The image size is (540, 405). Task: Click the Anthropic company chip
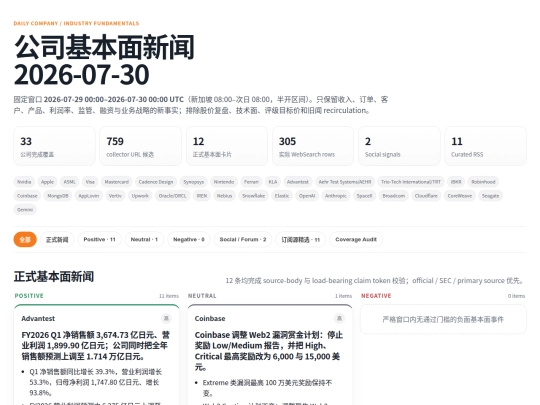click(336, 196)
